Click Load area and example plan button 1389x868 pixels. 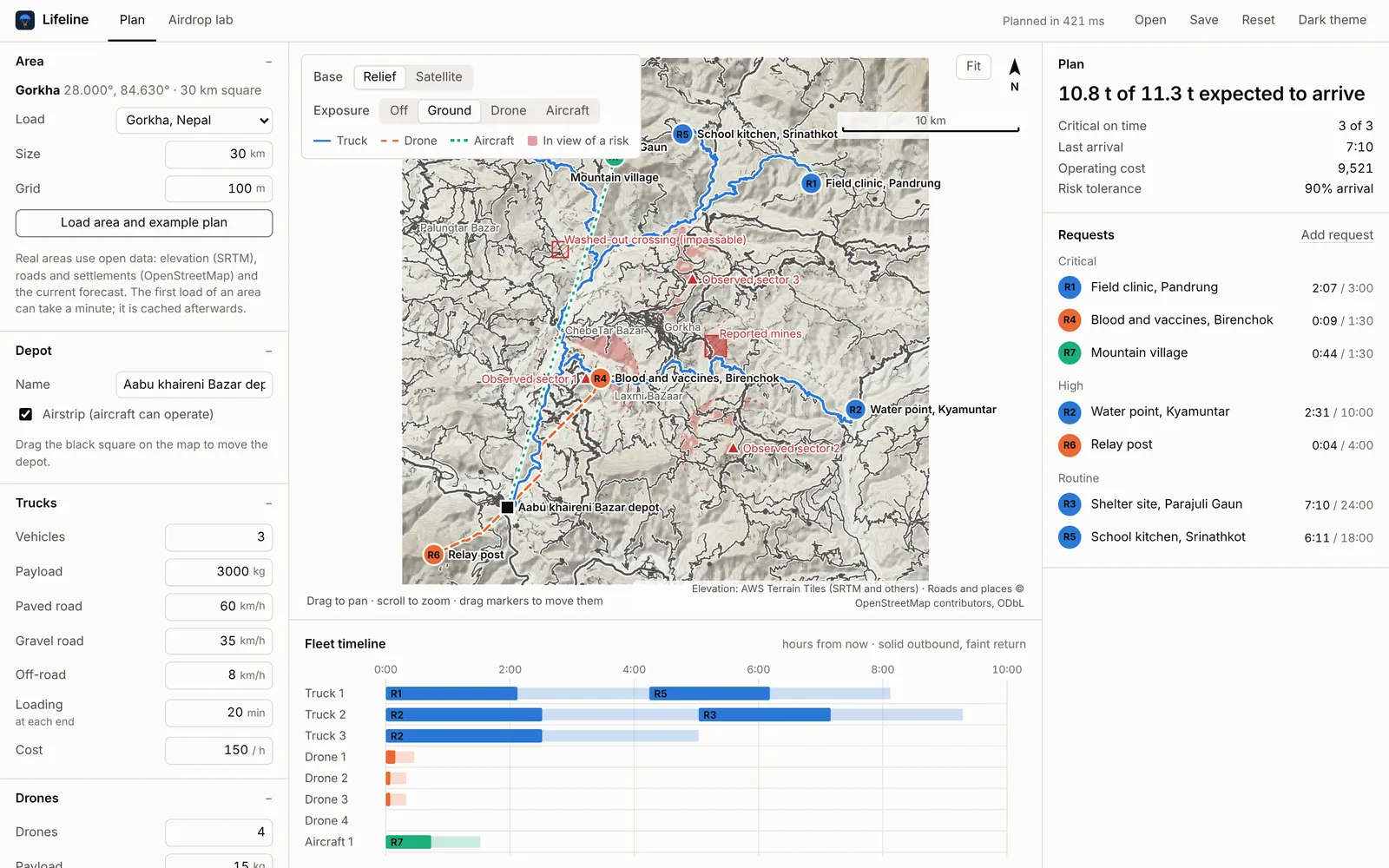pos(144,223)
